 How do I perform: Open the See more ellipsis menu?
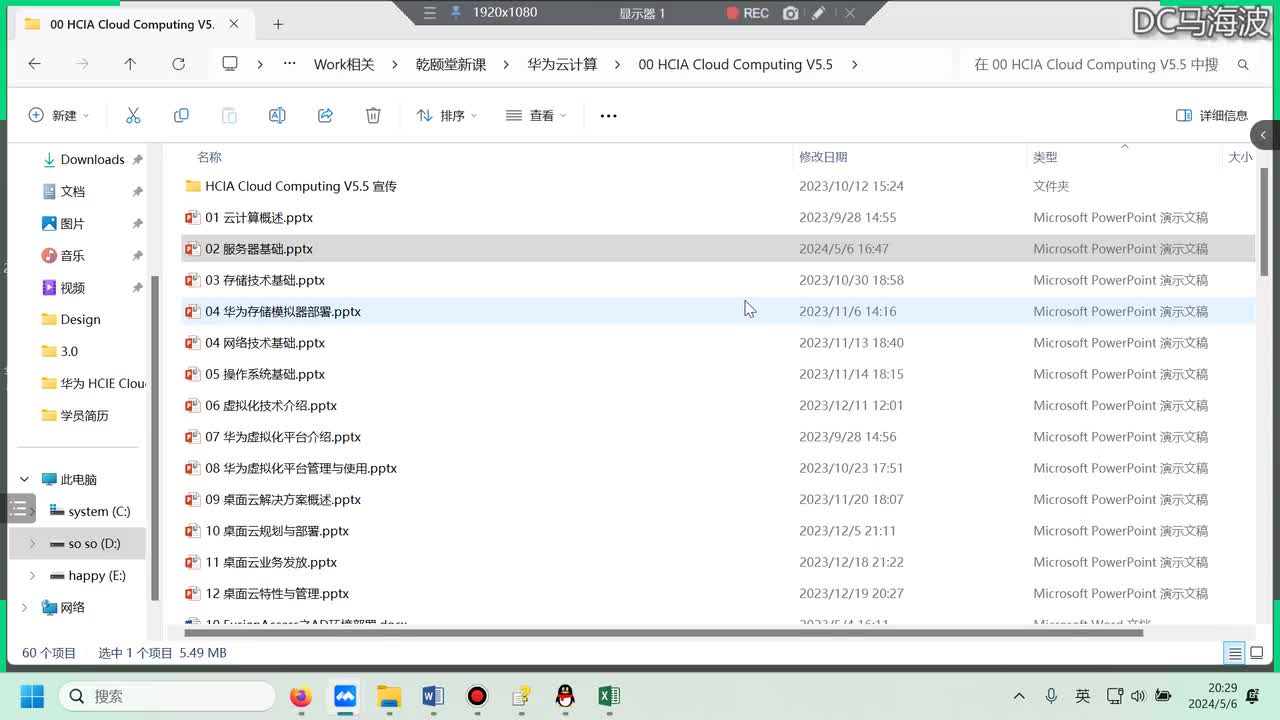coord(608,116)
